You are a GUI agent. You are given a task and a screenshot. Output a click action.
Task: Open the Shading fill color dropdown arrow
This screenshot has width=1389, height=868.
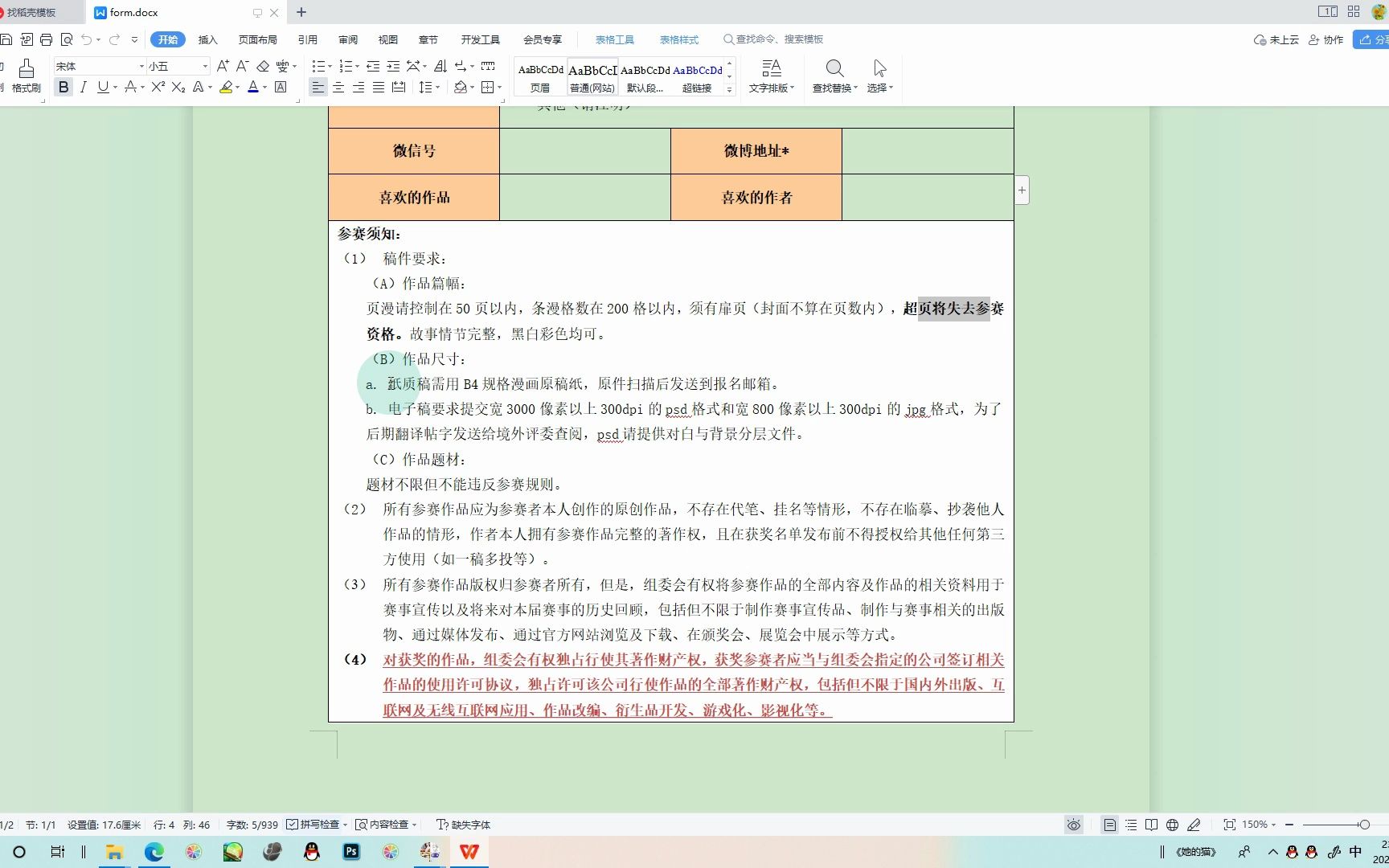[x=473, y=88]
